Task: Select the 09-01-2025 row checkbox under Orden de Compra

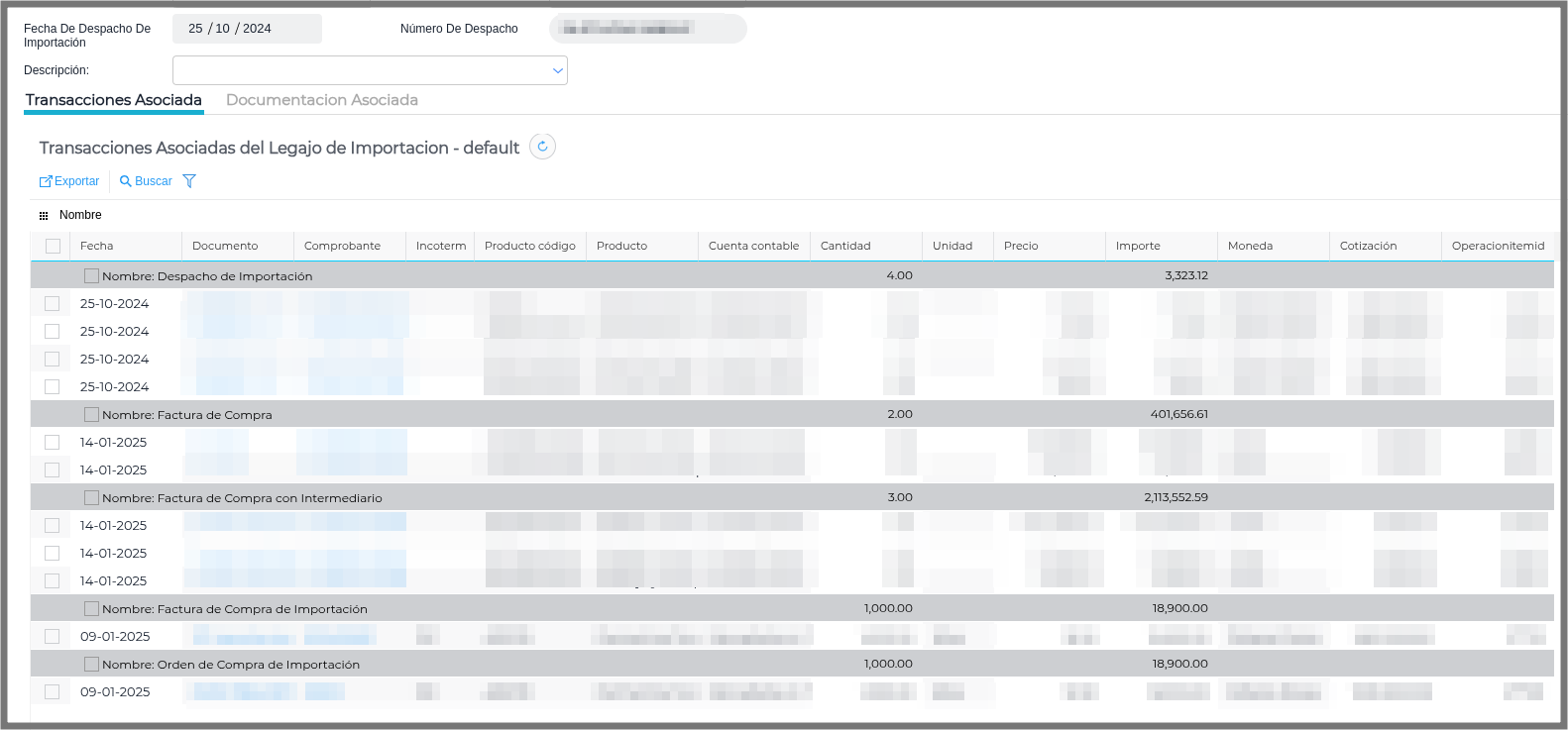Action: (53, 692)
